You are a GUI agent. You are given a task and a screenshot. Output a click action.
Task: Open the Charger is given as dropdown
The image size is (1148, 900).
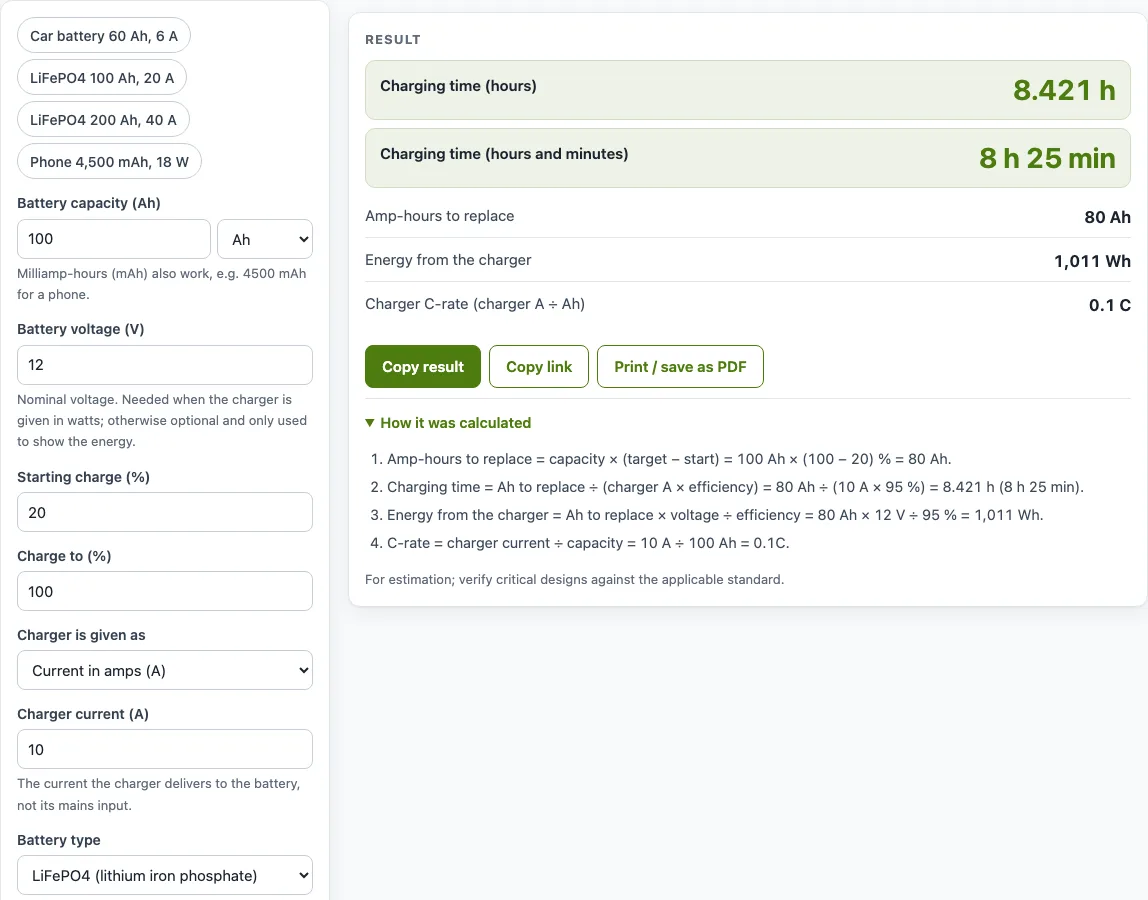coord(165,671)
